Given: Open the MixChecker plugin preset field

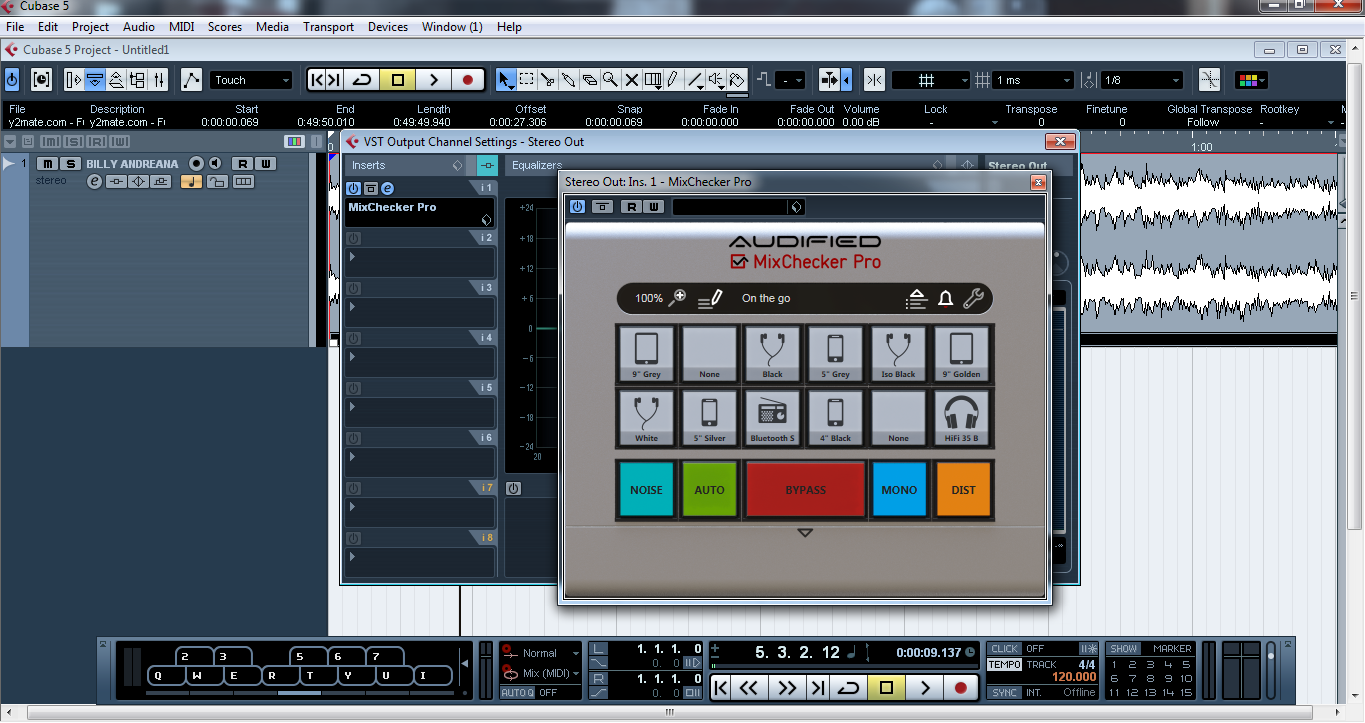Looking at the screenshot, I should tap(738, 207).
